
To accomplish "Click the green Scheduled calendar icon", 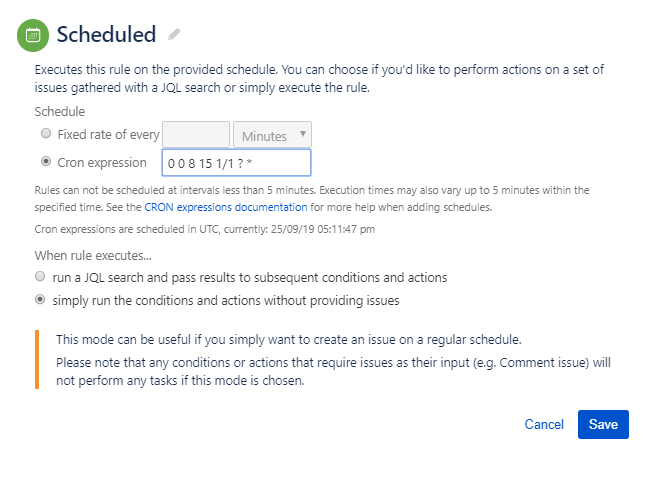I will tap(33, 35).
